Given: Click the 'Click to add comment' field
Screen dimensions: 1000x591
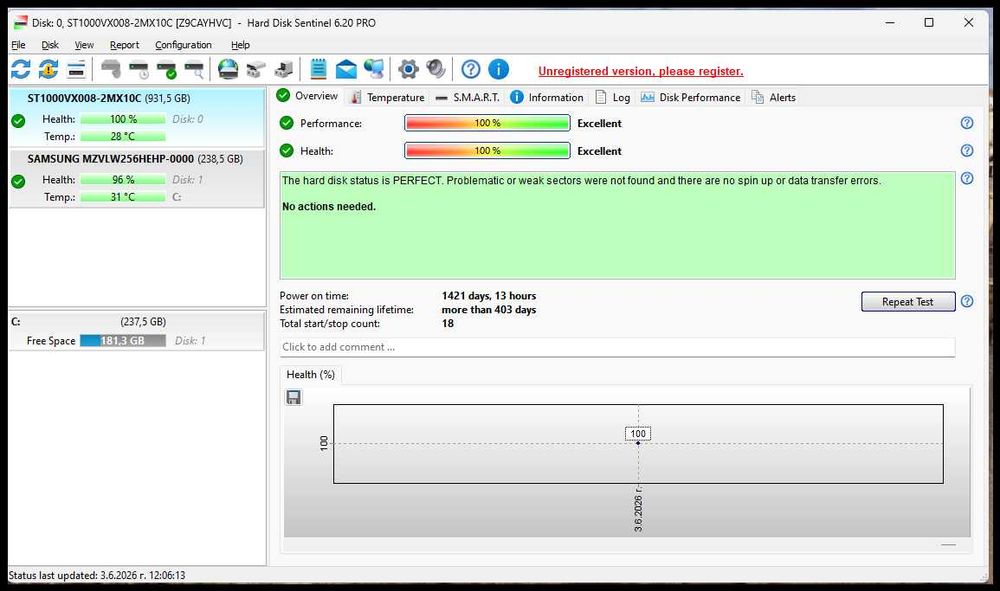Looking at the screenshot, I should click(617, 347).
